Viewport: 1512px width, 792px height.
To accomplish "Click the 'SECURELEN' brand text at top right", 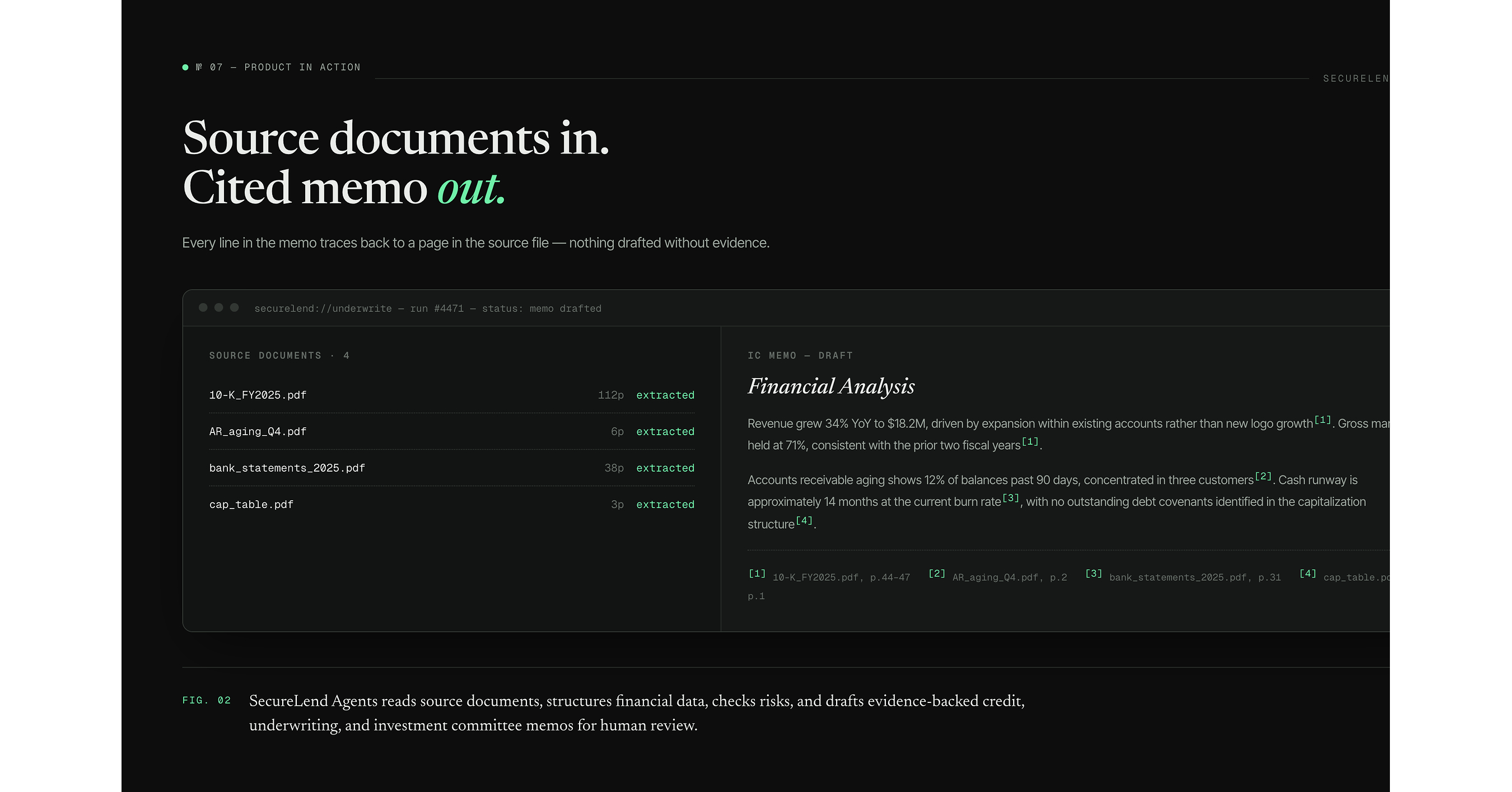I will coord(1356,78).
